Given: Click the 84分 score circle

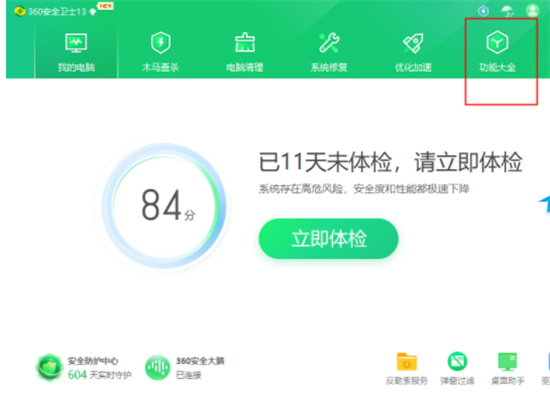Looking at the screenshot, I should click(x=164, y=206).
